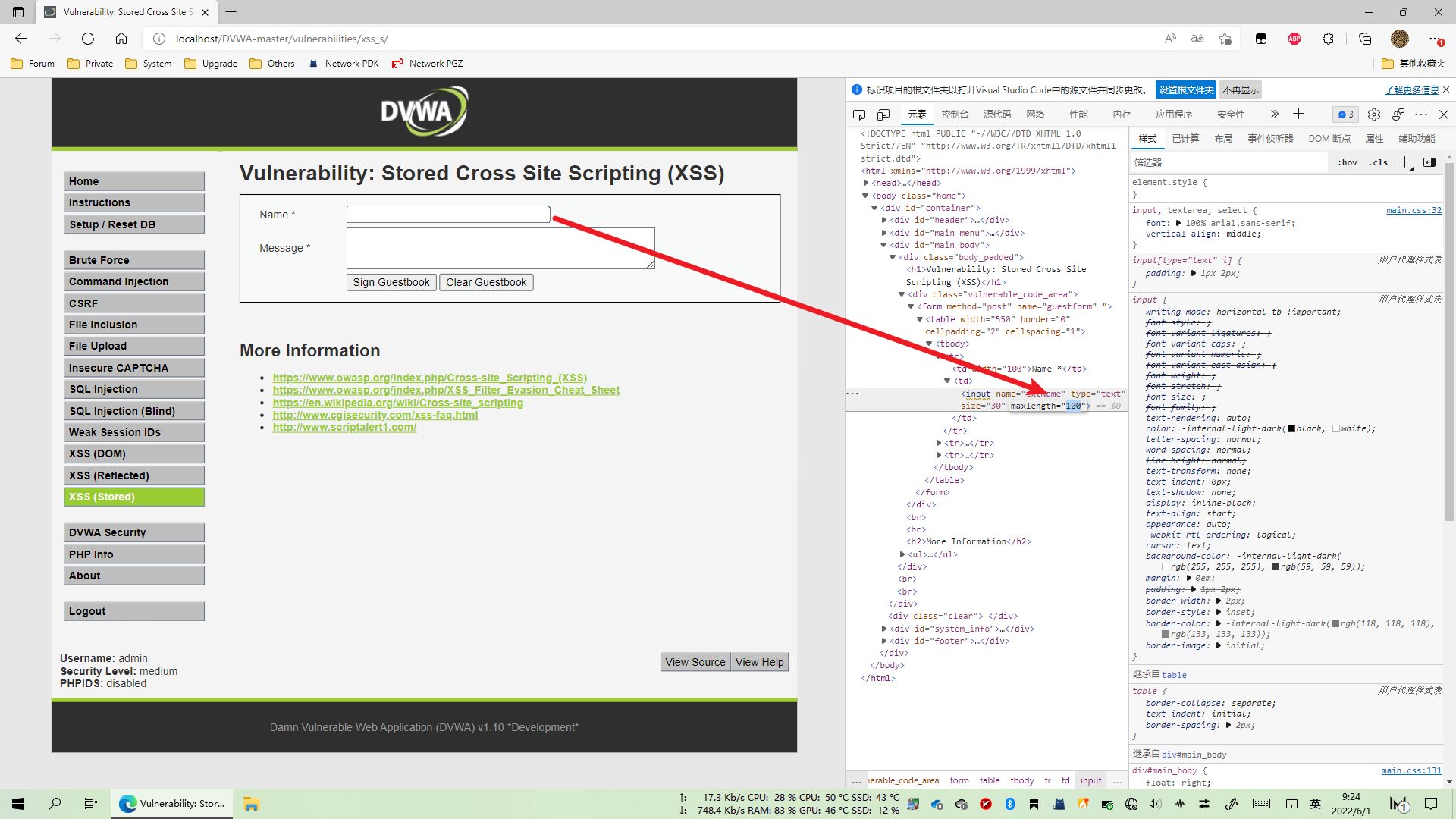Open the Computed (已计算) styles tab

(x=1185, y=139)
